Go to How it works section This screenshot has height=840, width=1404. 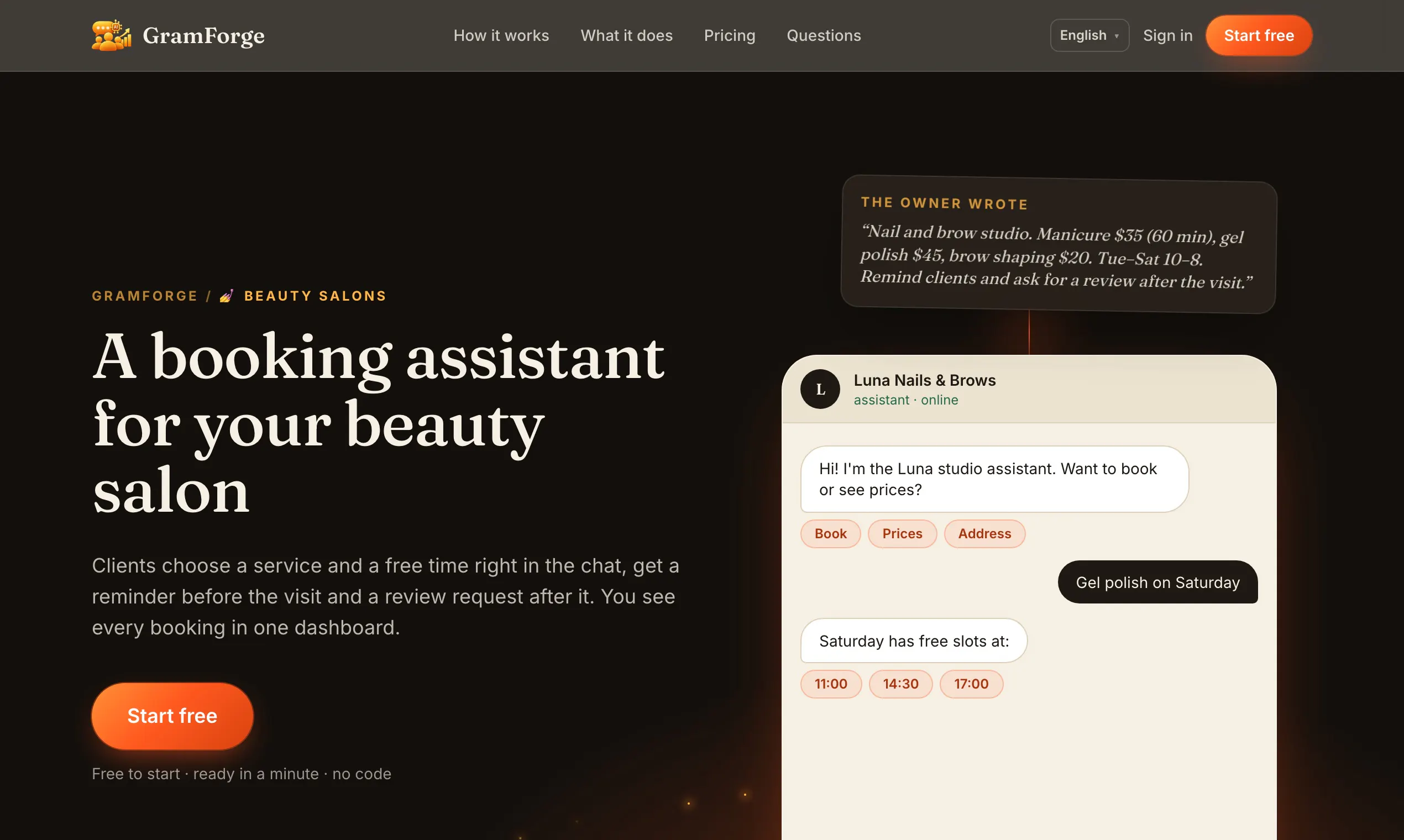(x=501, y=36)
